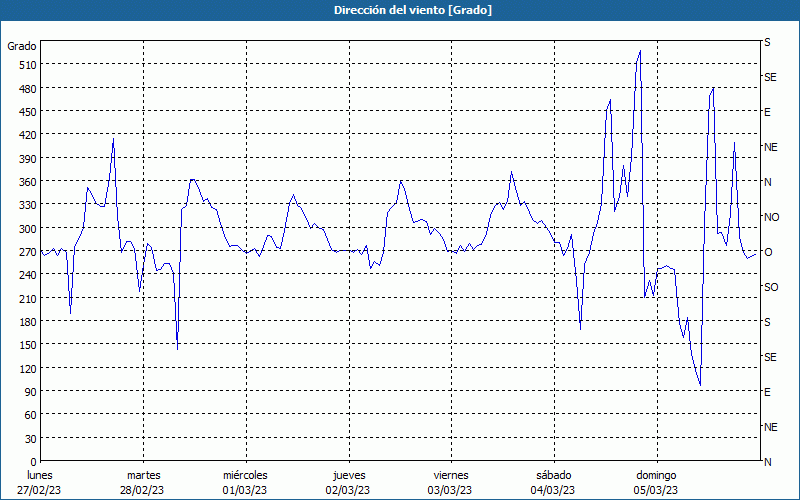Image resolution: width=800 pixels, height=500 pixels.
Task: Select the date 01/03/23
Action: [244, 490]
